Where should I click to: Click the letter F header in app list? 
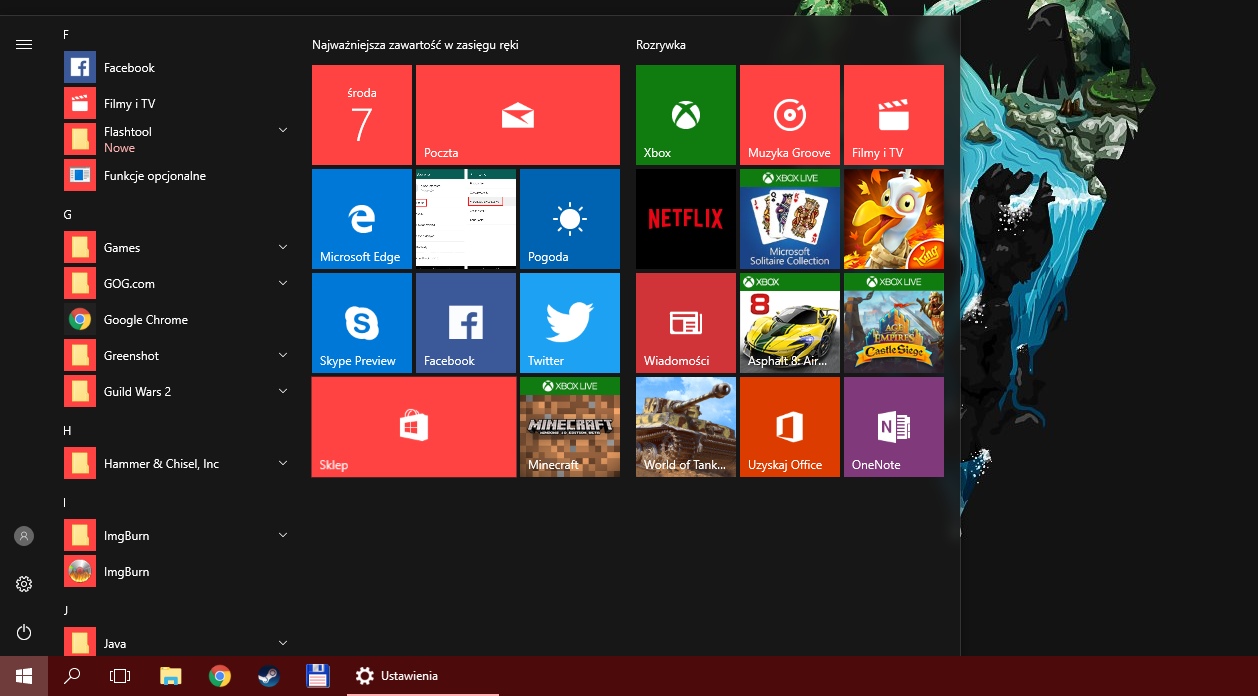click(x=66, y=35)
